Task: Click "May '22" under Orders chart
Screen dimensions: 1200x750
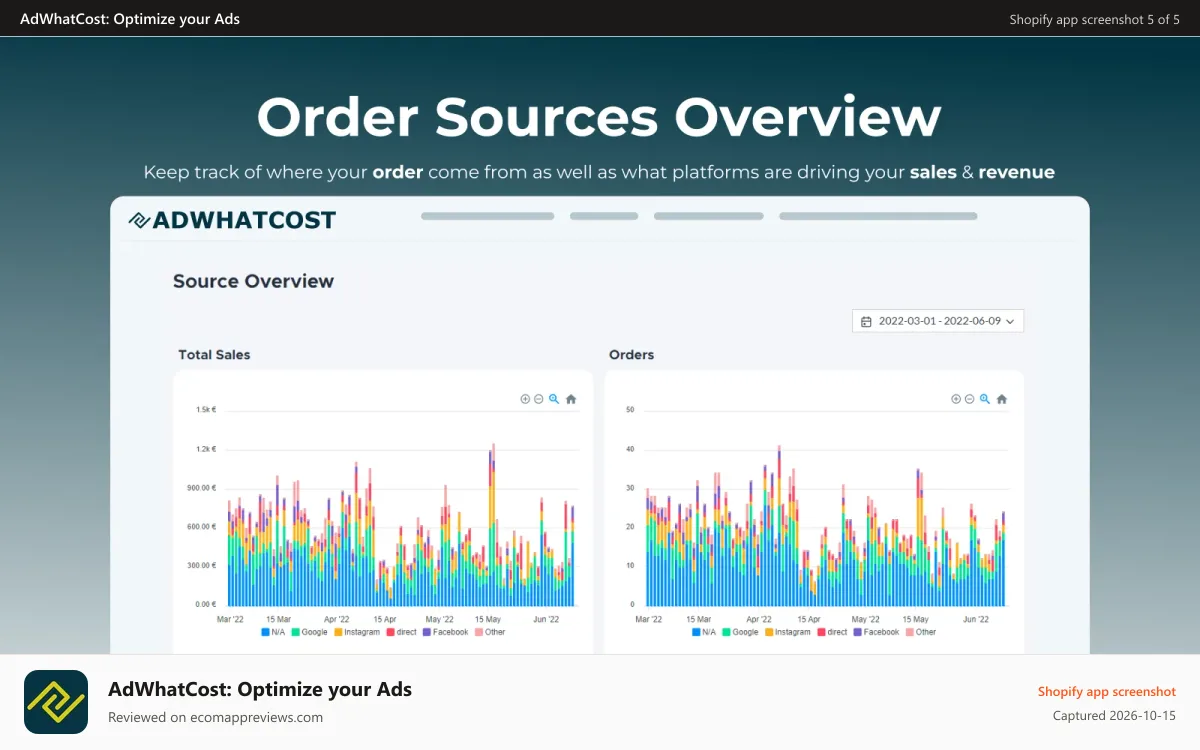Action: pyautogui.click(x=866, y=619)
